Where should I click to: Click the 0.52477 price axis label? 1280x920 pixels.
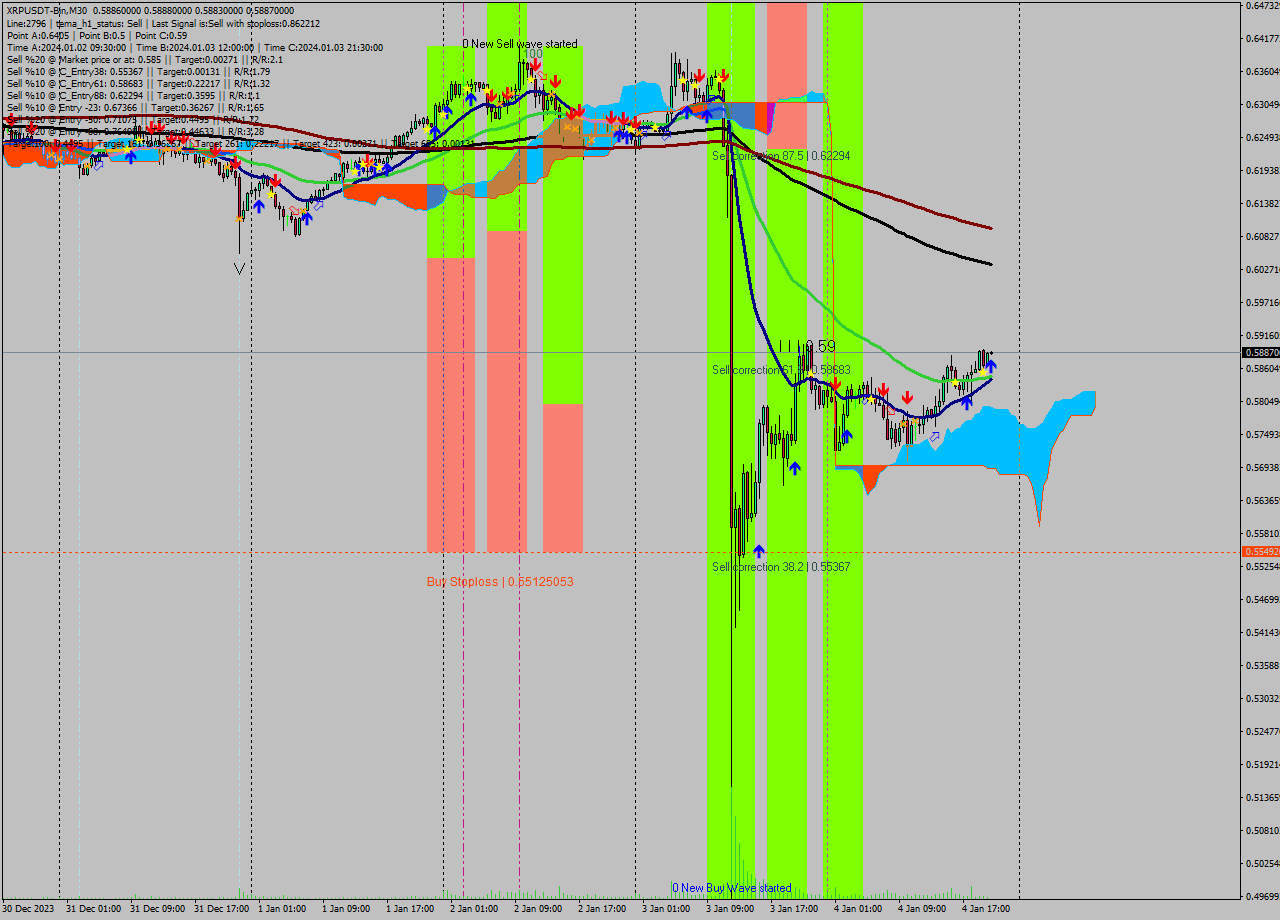tap(1262, 732)
